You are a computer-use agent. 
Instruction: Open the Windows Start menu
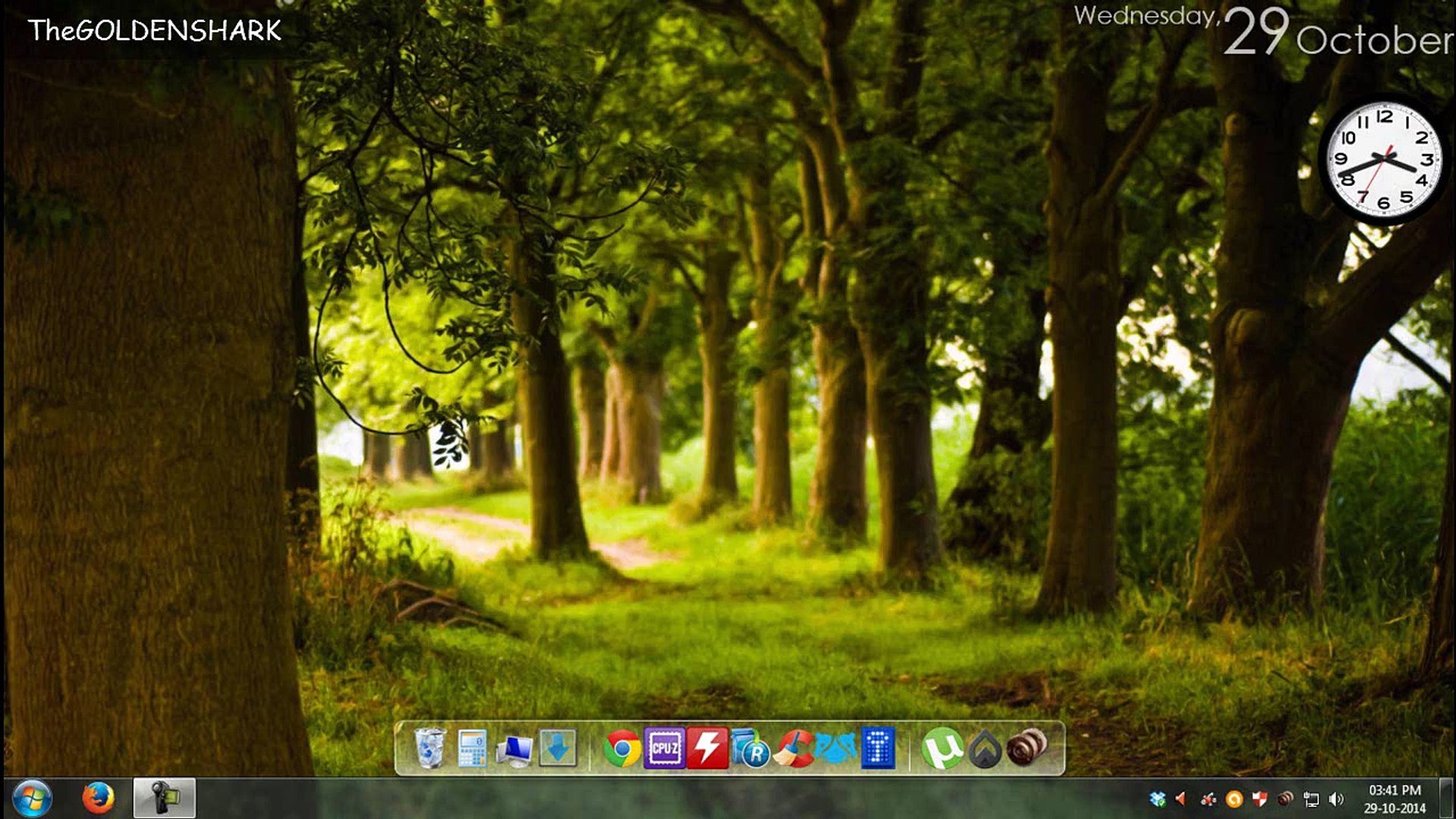(x=33, y=798)
